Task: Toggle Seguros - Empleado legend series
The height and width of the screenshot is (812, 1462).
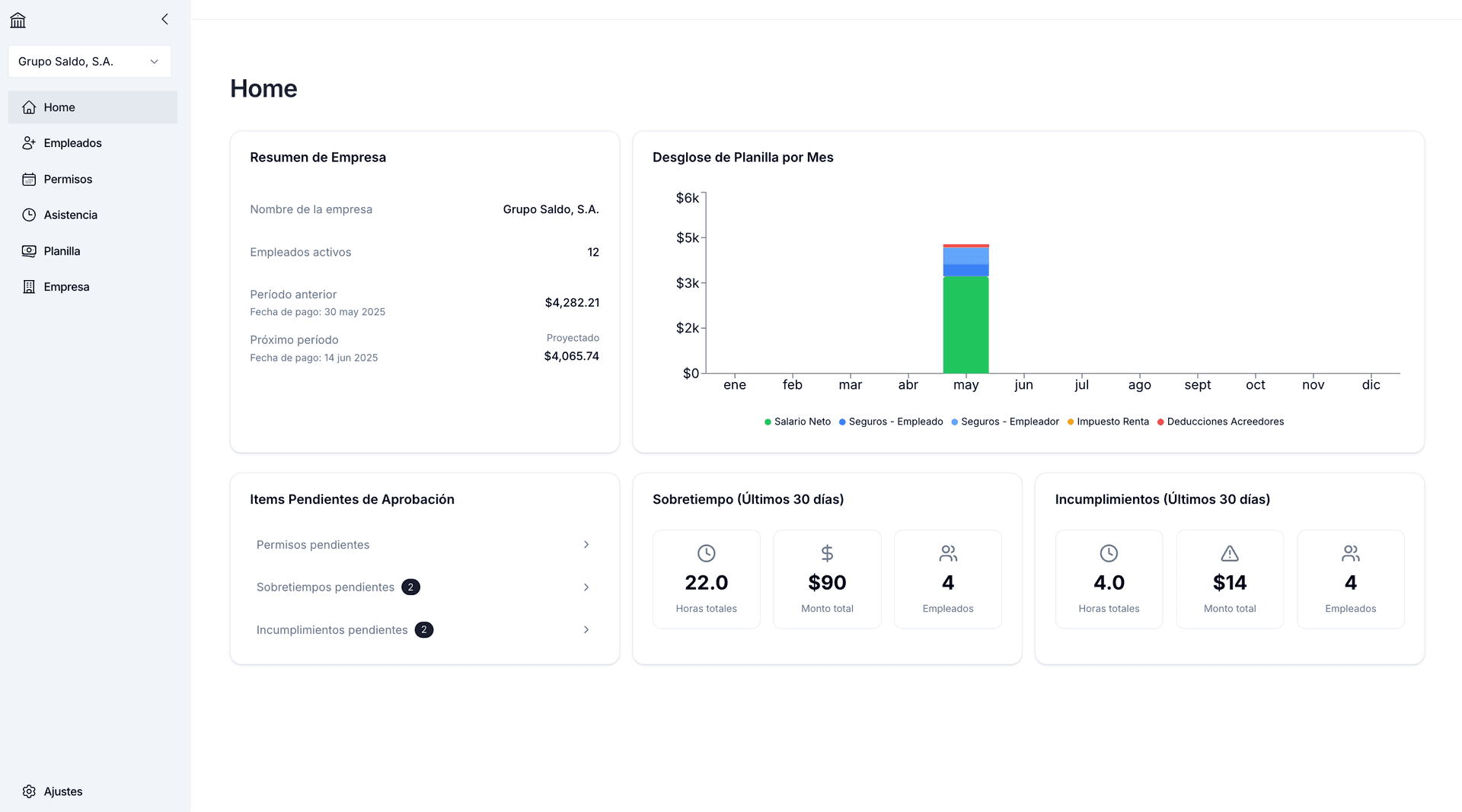Action: click(x=891, y=422)
